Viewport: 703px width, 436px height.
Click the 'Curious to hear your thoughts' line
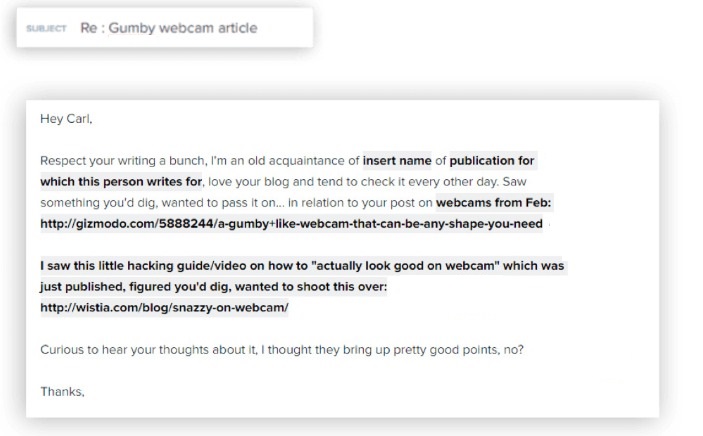point(282,349)
